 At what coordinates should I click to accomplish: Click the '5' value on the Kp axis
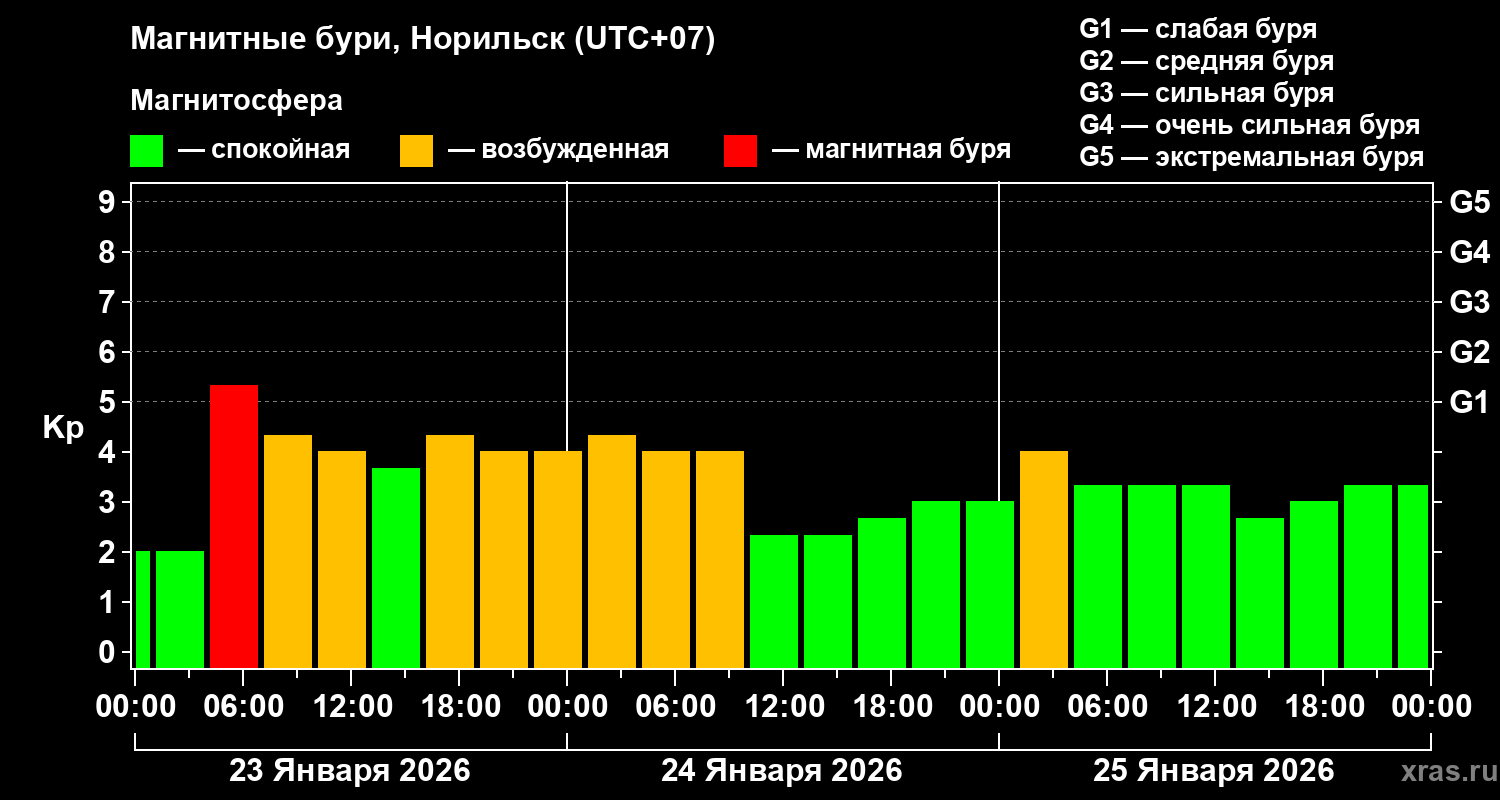pos(109,403)
